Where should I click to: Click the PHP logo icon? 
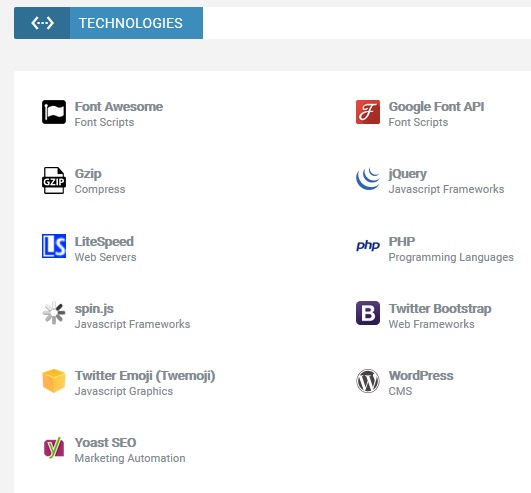click(x=368, y=245)
